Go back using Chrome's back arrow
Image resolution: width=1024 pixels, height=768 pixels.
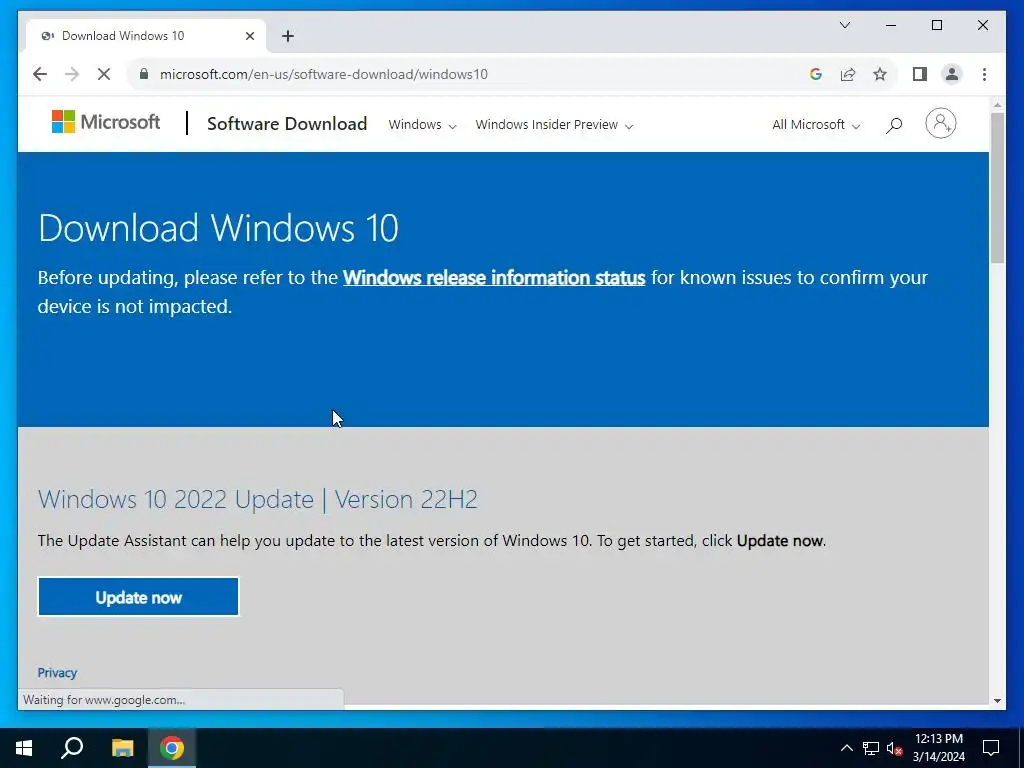point(40,74)
